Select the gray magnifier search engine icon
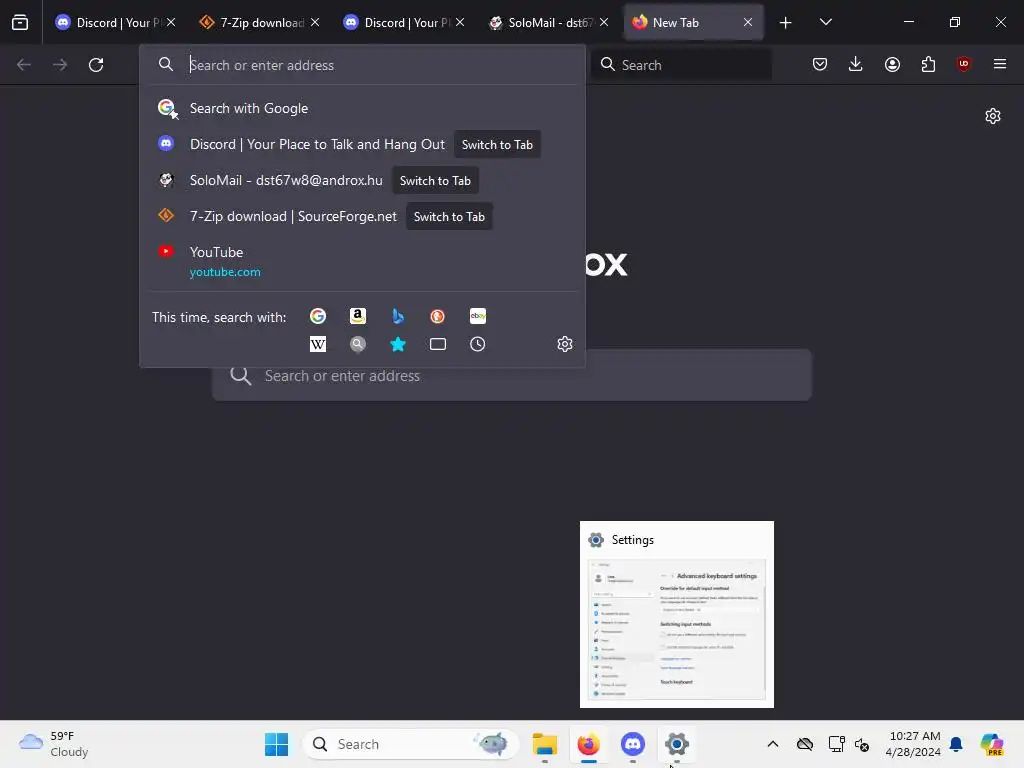 pos(358,344)
